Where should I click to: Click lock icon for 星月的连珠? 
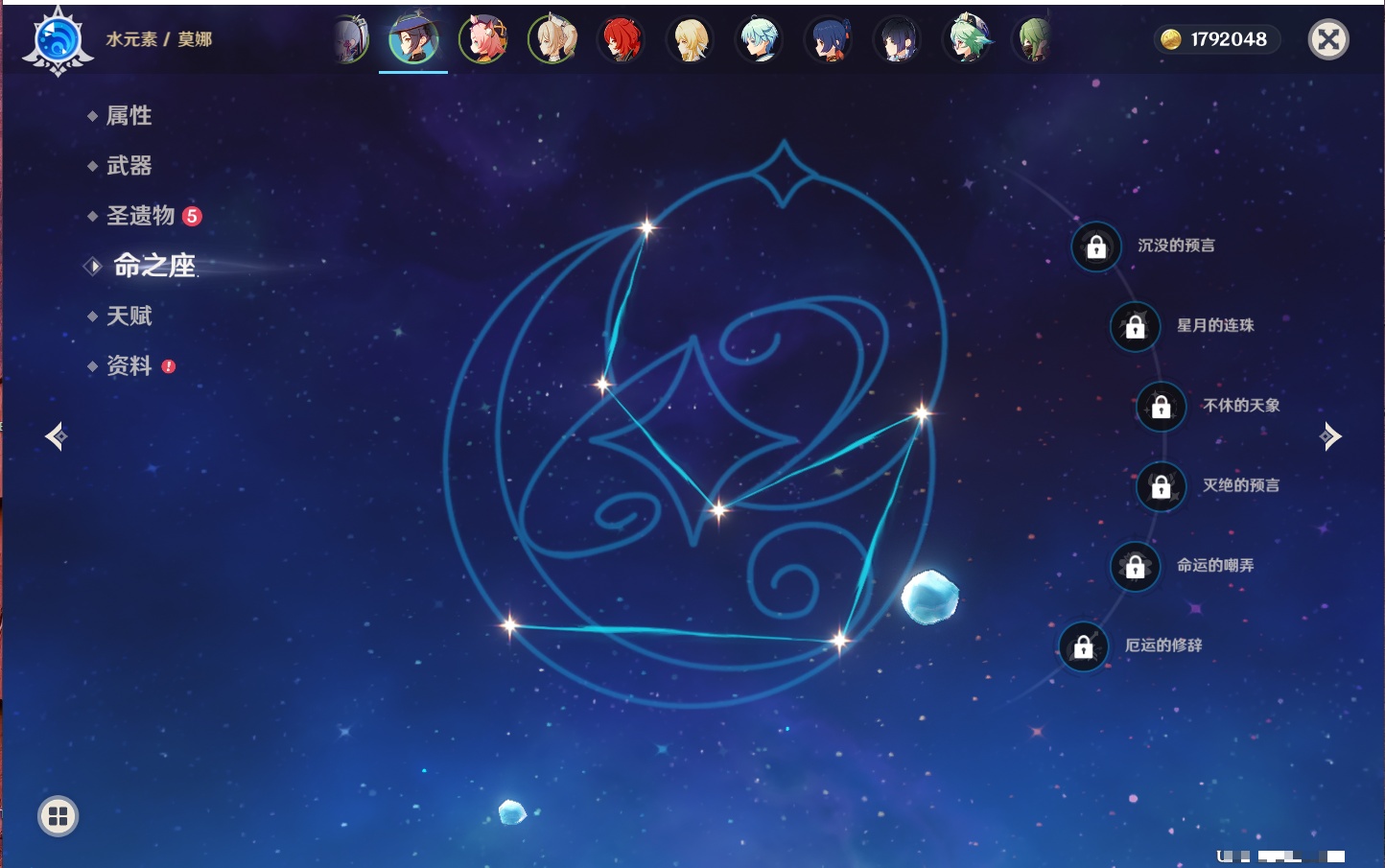coord(1135,326)
